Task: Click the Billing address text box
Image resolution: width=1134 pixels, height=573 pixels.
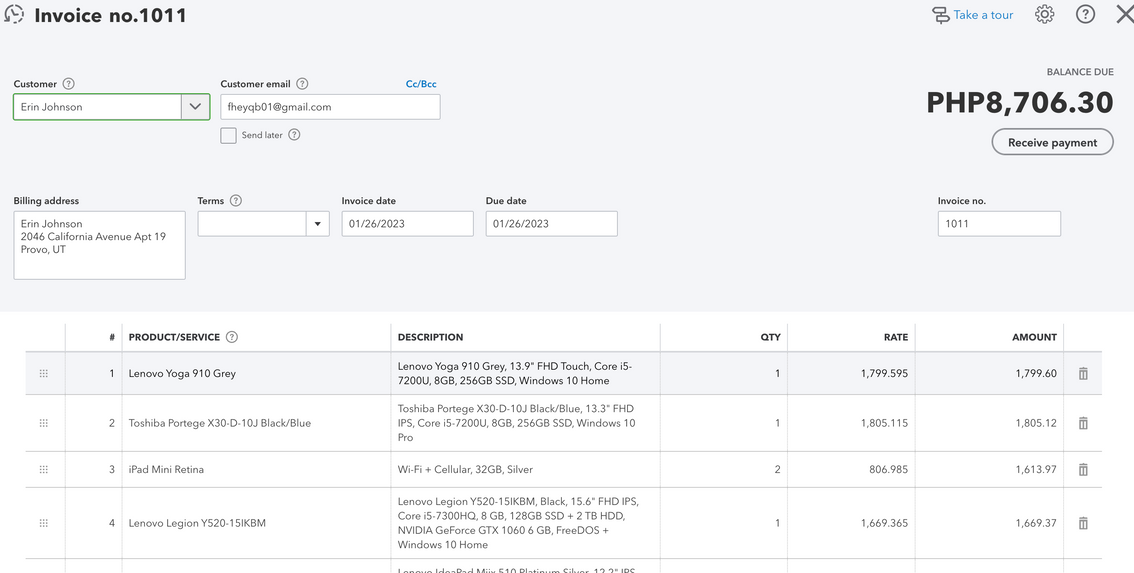Action: click(100, 245)
